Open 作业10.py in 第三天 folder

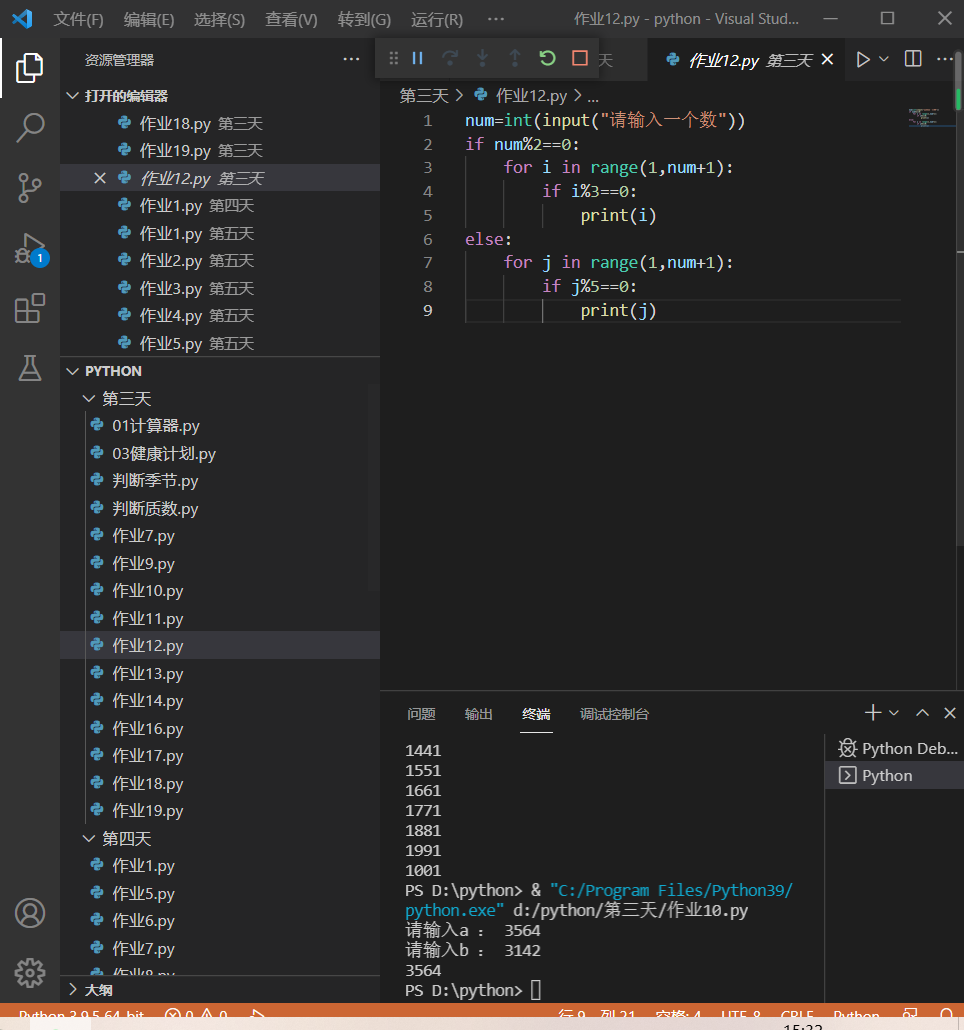click(x=220, y=591)
